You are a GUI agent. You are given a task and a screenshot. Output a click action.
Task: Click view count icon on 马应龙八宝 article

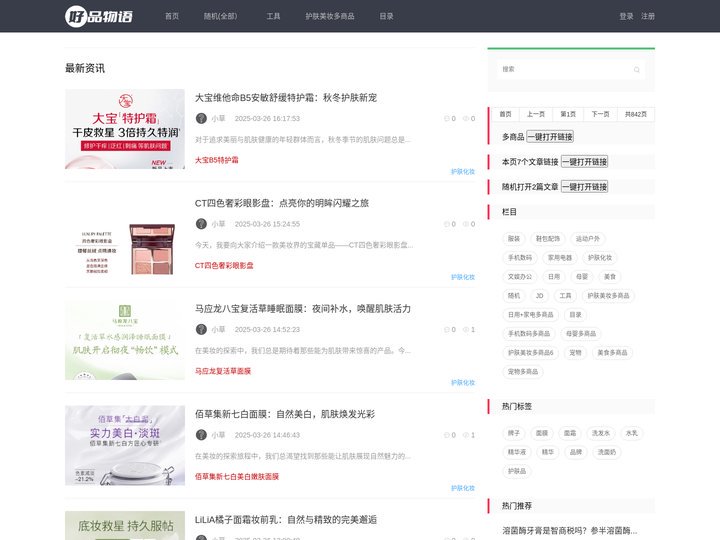coord(466,330)
